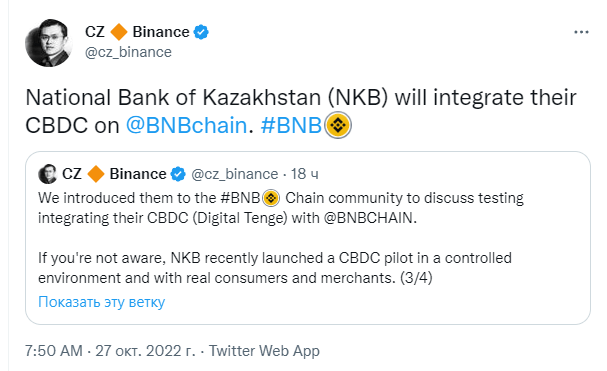Click small avatar in the quoted tweet
This screenshot has width=607, height=371.
(x=48, y=174)
